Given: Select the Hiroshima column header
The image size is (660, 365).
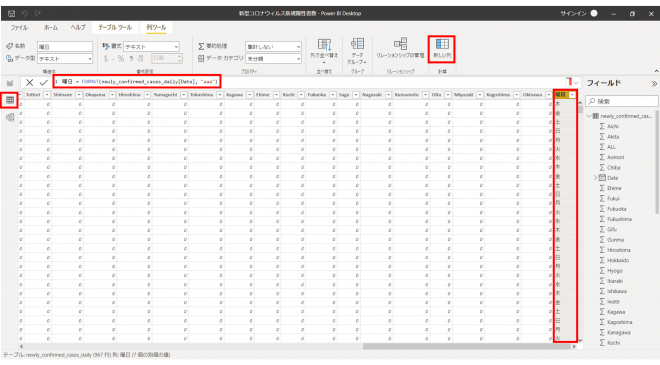Looking at the screenshot, I should pyautogui.click(x=130, y=95).
